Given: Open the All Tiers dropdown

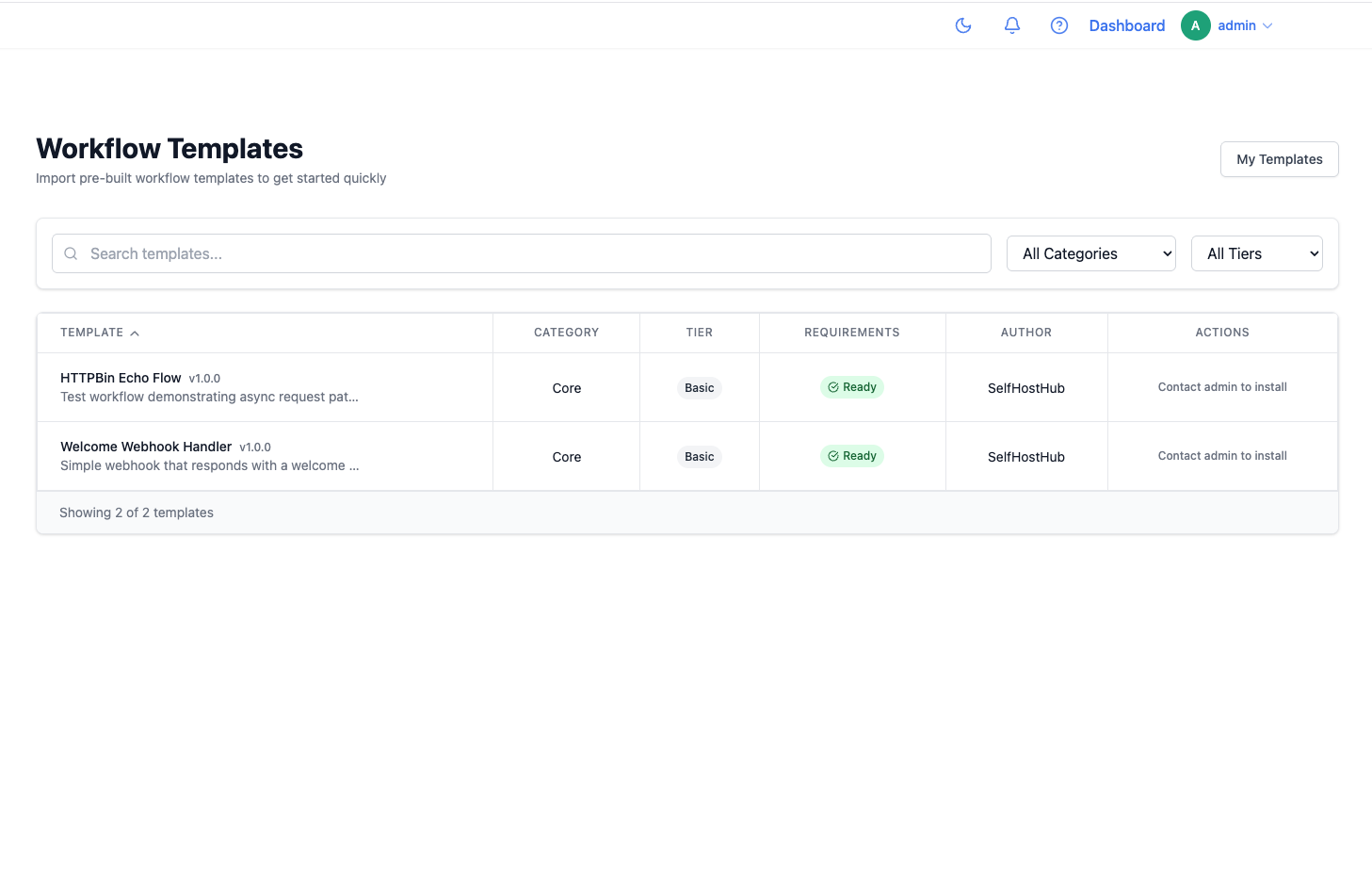Looking at the screenshot, I should 1256,252.
